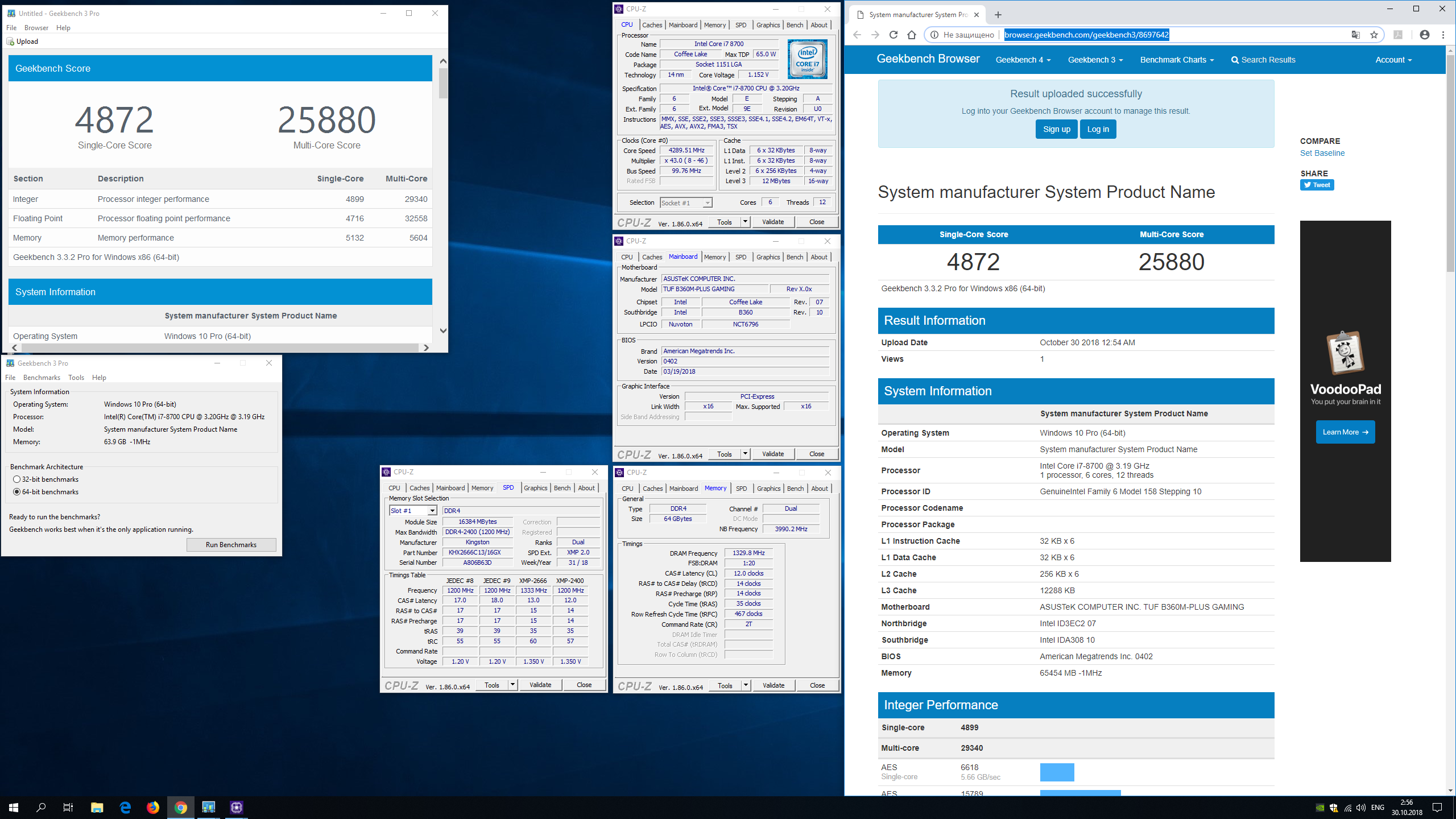
Task: Click Log in button on Geekbench page
Action: coord(1098,129)
